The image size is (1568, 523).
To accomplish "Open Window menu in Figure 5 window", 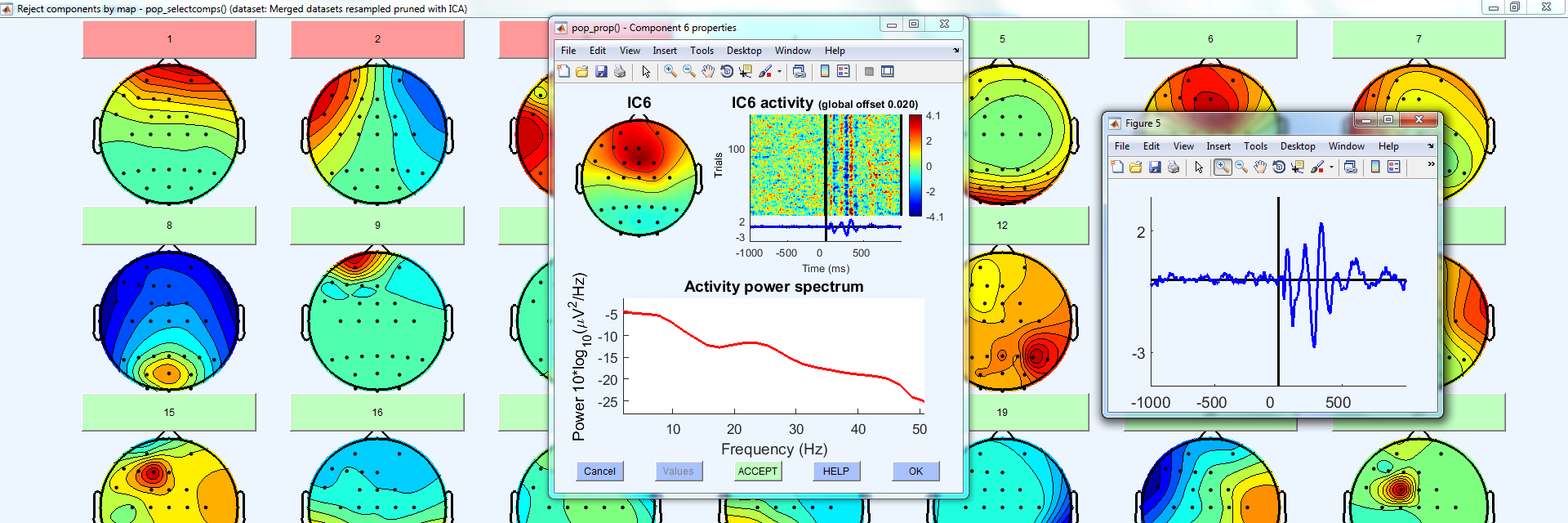I will pyautogui.click(x=1347, y=146).
